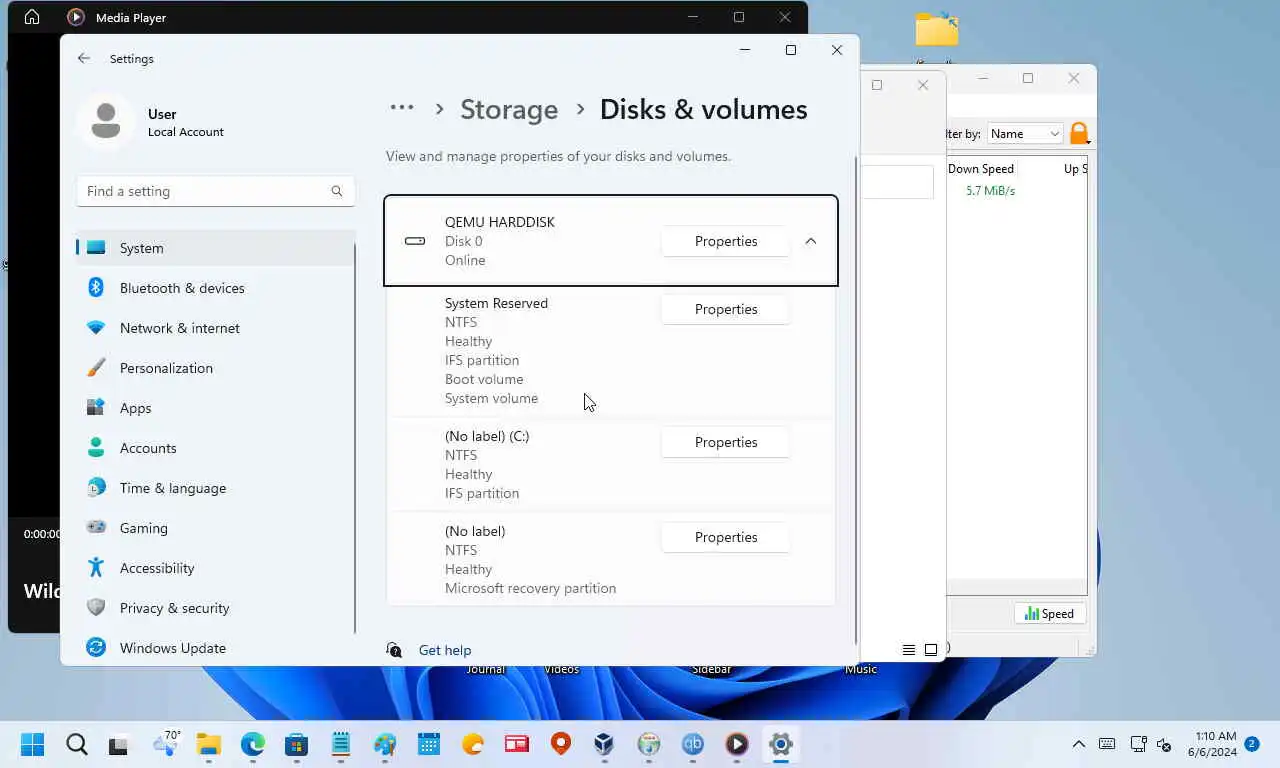Open the Personalization category

216,368
